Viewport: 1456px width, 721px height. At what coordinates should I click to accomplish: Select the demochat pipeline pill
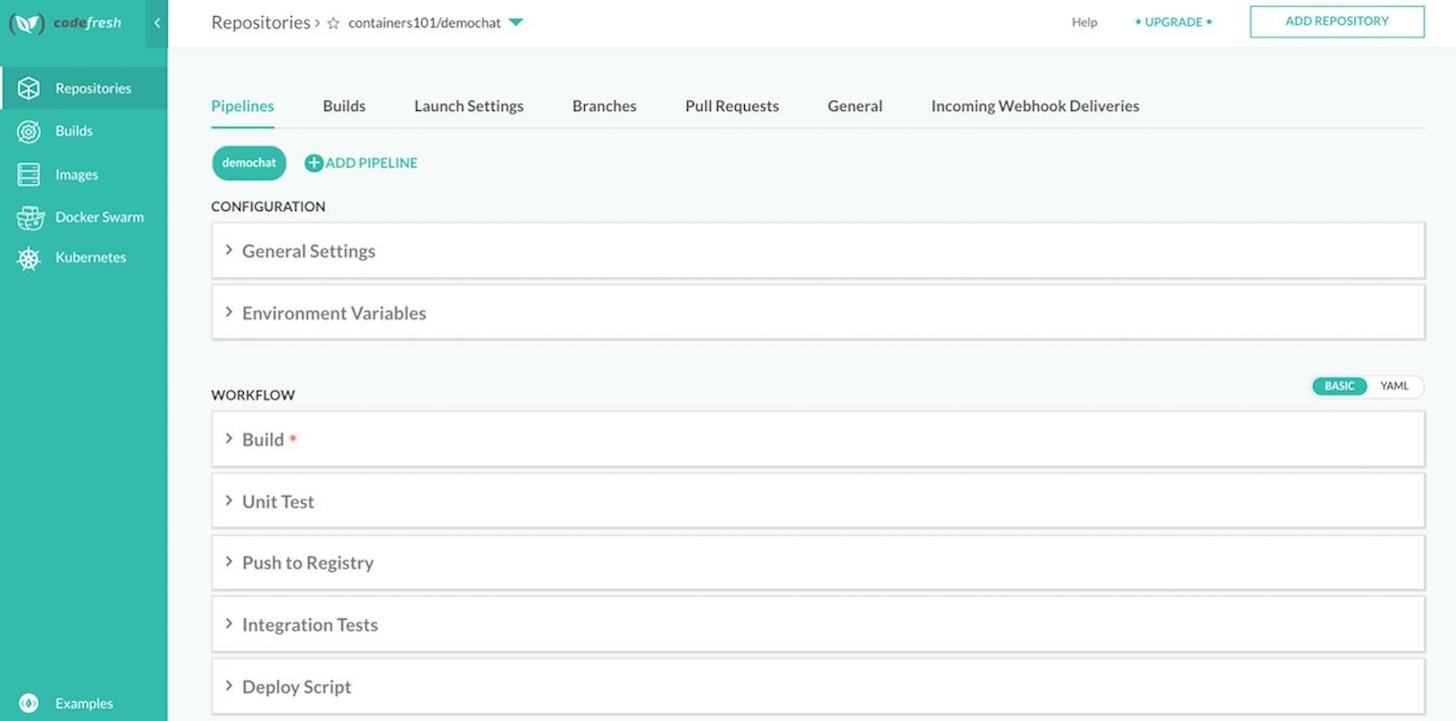[x=249, y=163]
